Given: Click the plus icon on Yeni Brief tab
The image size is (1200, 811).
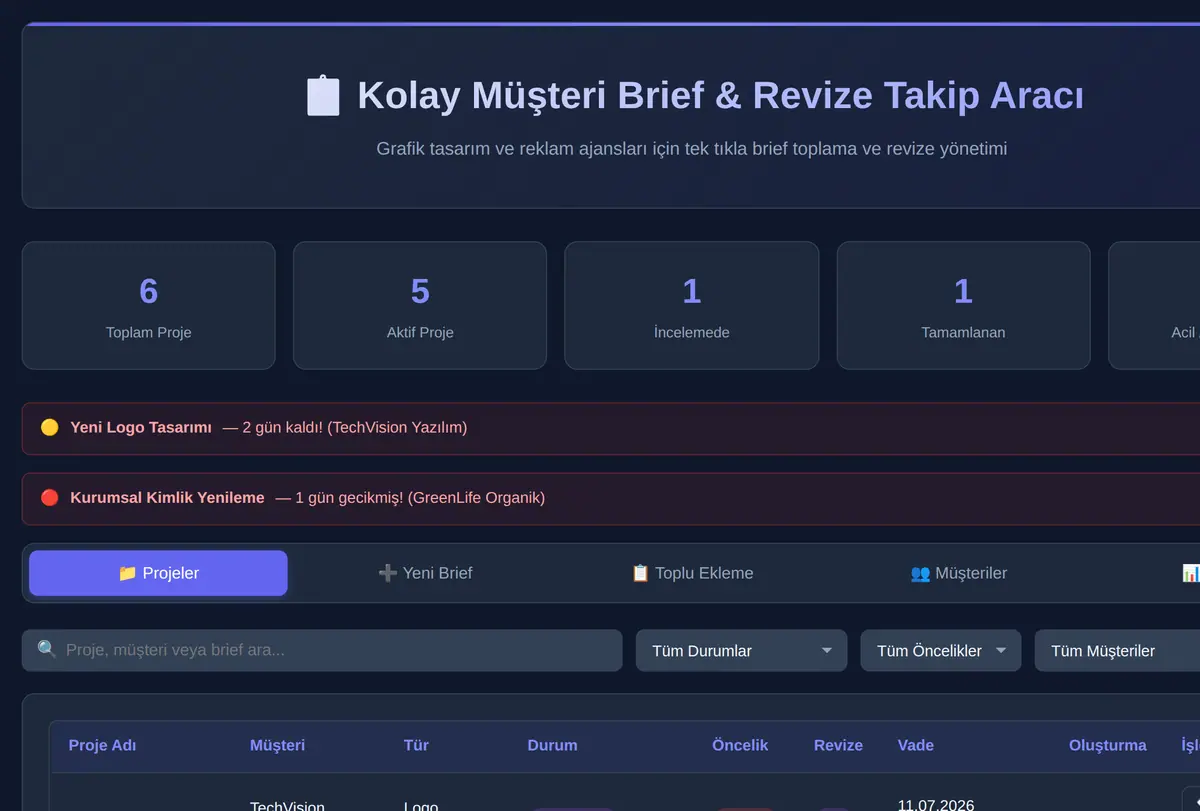Looking at the screenshot, I should point(388,573).
